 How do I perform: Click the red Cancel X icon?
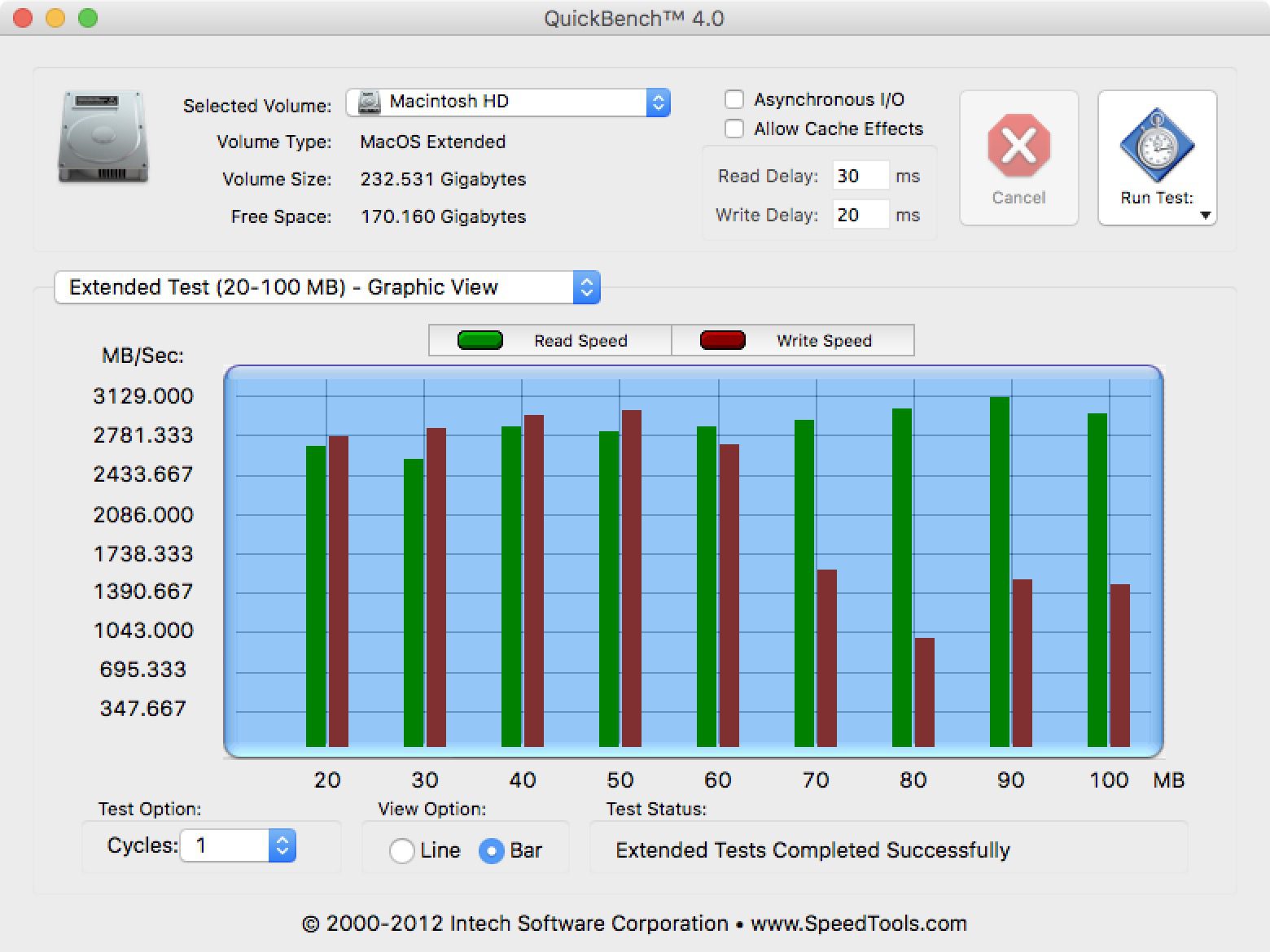[x=1018, y=146]
